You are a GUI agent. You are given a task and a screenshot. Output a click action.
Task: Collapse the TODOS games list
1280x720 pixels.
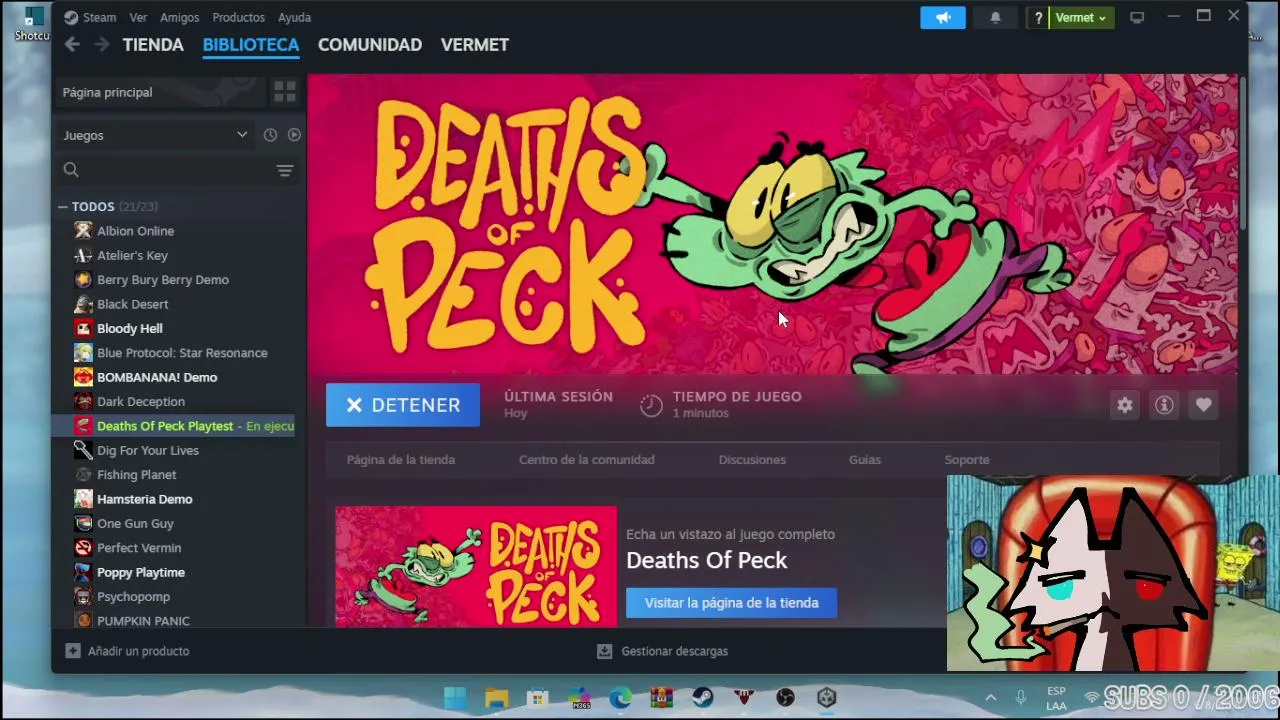(63, 207)
